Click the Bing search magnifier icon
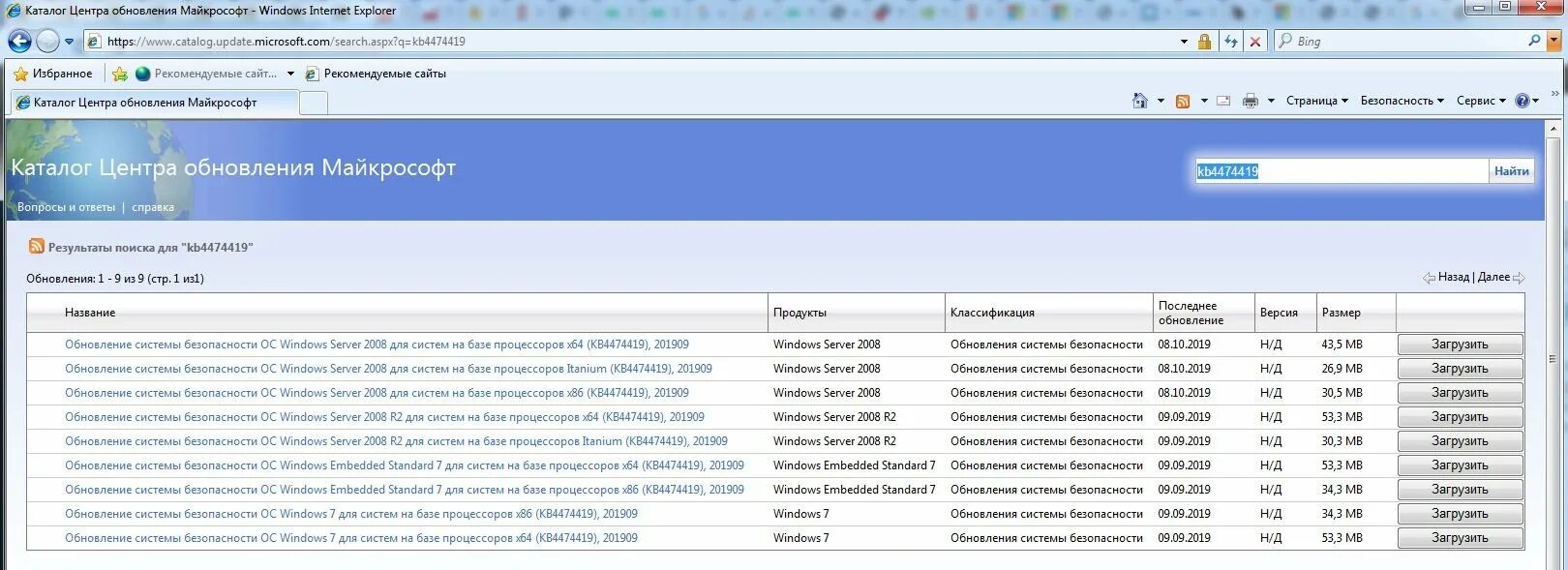The image size is (1568, 570). click(1534, 41)
